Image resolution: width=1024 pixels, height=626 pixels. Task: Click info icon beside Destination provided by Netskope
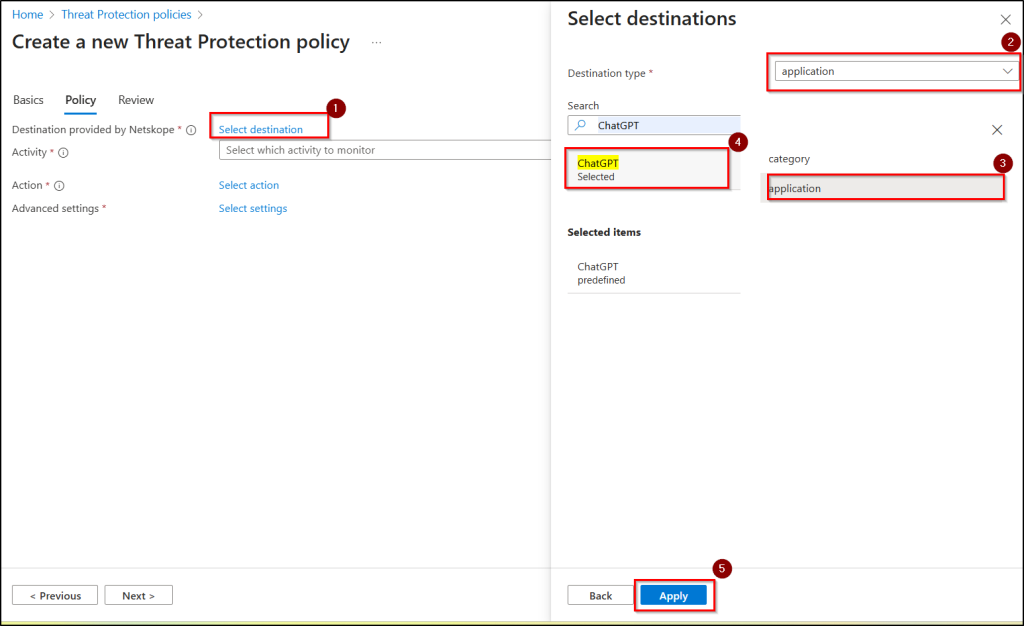(x=191, y=130)
